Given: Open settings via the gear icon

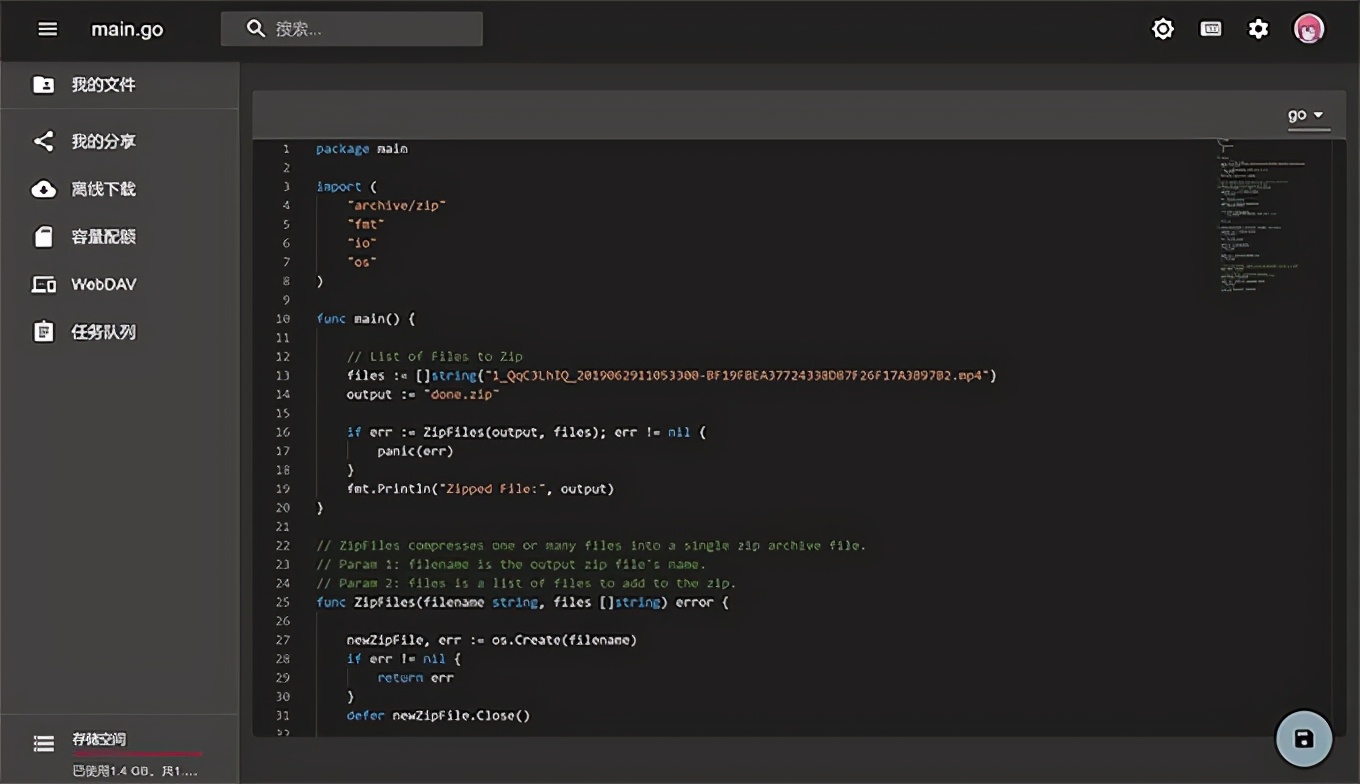Looking at the screenshot, I should pyautogui.click(x=1258, y=29).
